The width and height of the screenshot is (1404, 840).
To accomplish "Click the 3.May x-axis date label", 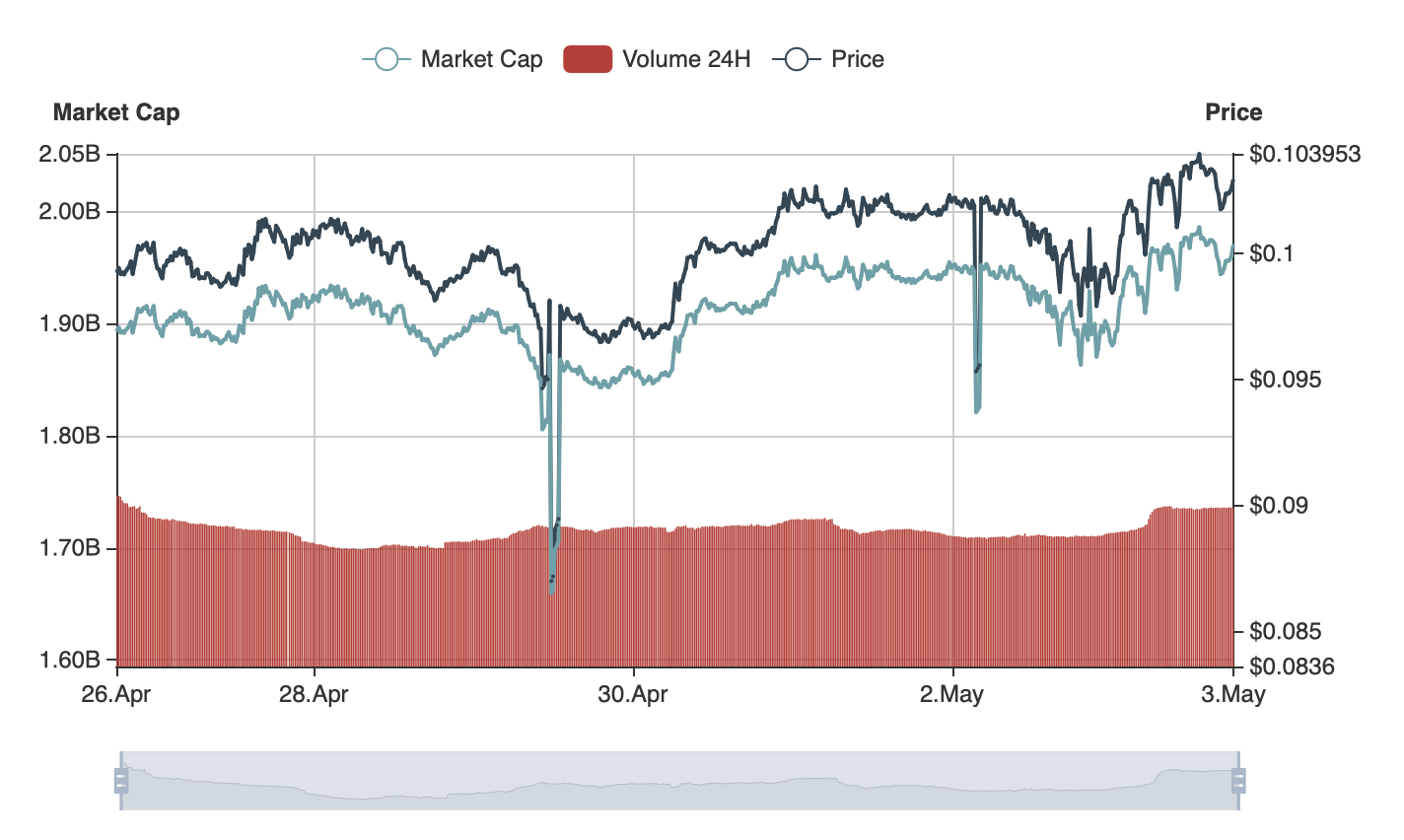I will [1232, 694].
